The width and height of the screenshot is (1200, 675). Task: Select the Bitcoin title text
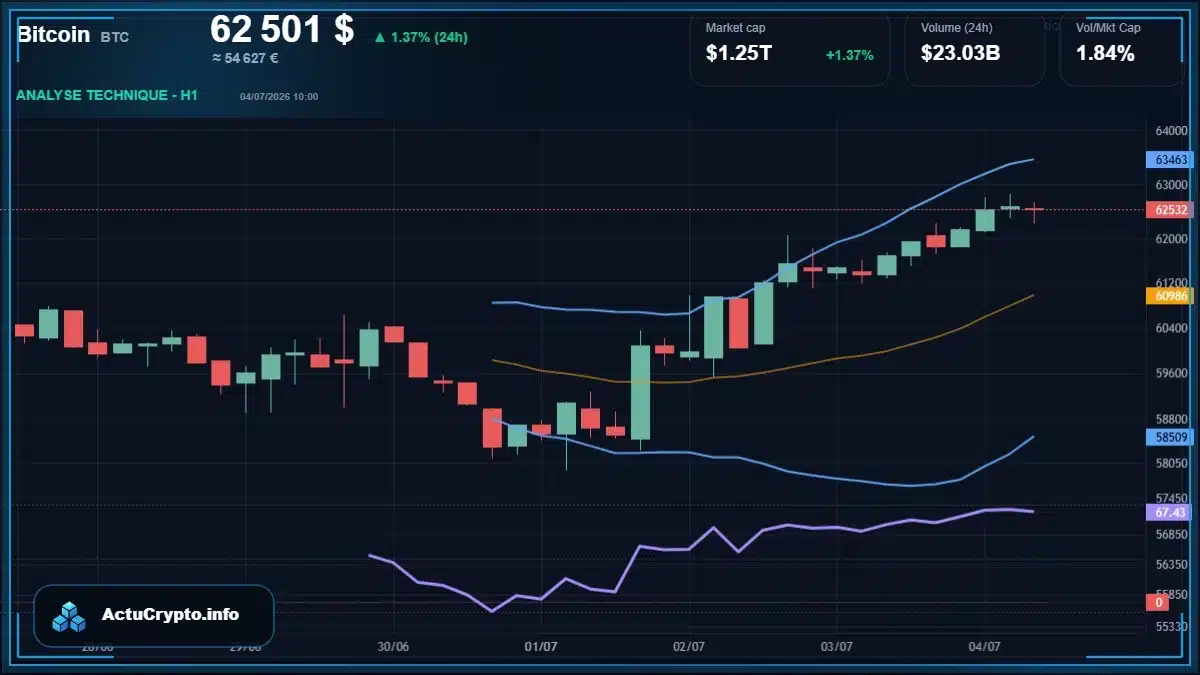coord(54,34)
